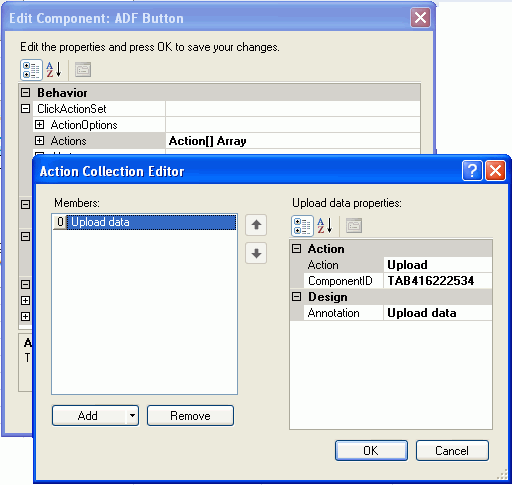Viewport: 512px width, 485px height.
Task: Click the Annotation value Upload data
Action: click(x=438, y=313)
